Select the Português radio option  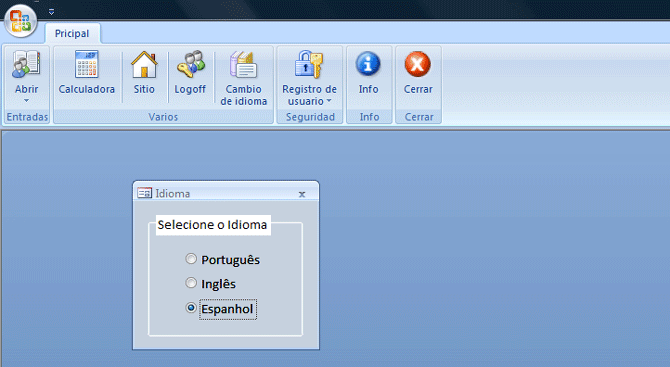(x=191, y=258)
